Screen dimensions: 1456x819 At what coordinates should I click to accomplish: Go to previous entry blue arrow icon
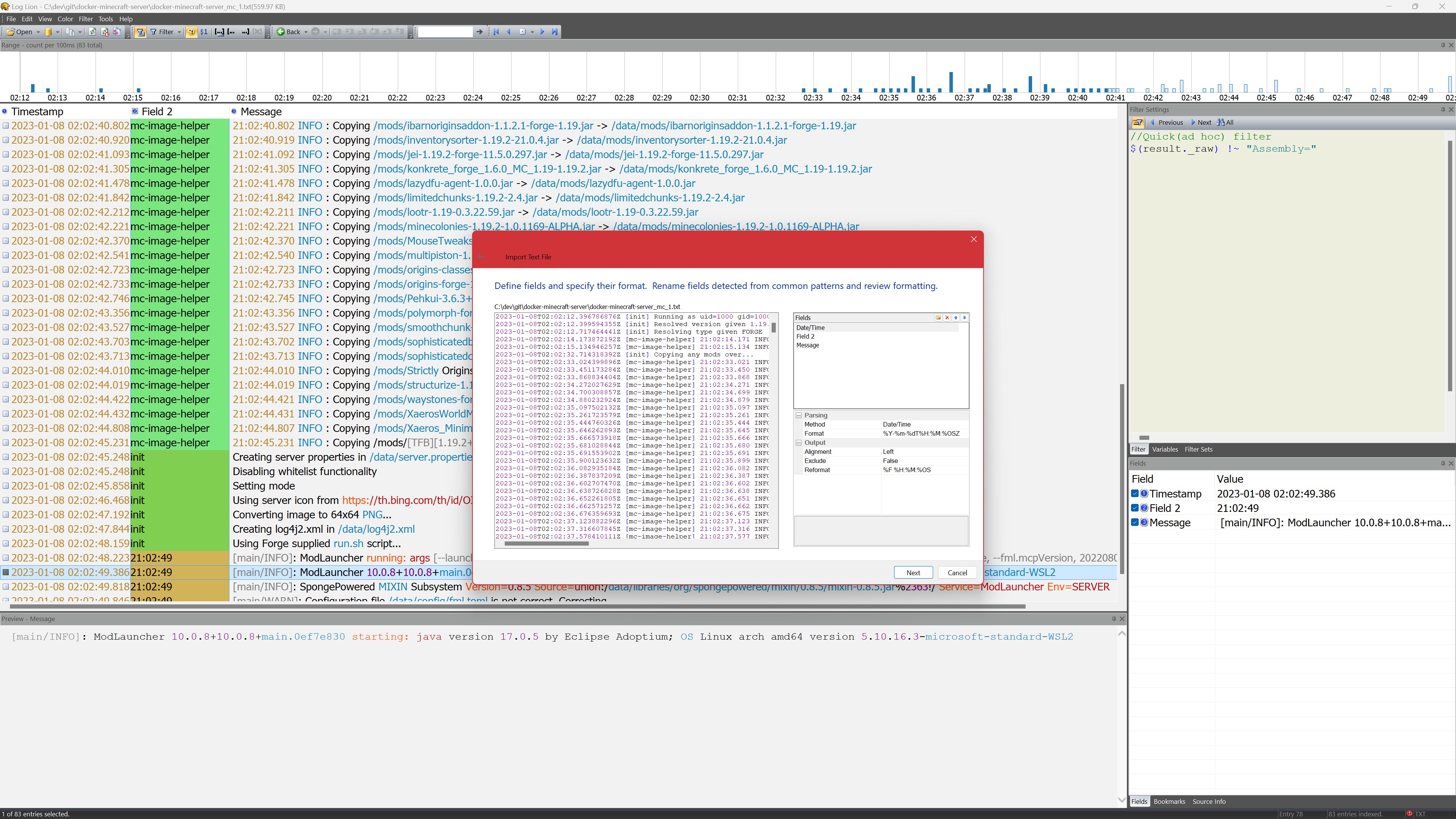point(509,31)
